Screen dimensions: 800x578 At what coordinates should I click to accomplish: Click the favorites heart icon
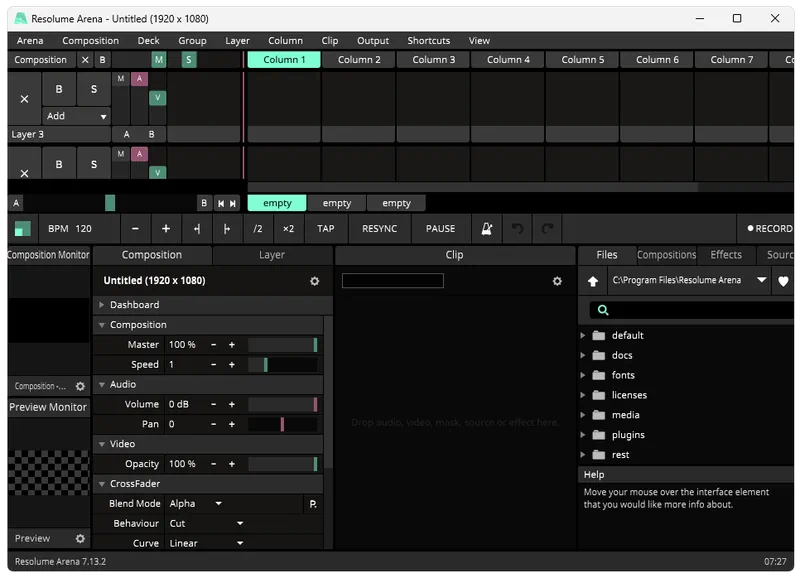coord(783,281)
